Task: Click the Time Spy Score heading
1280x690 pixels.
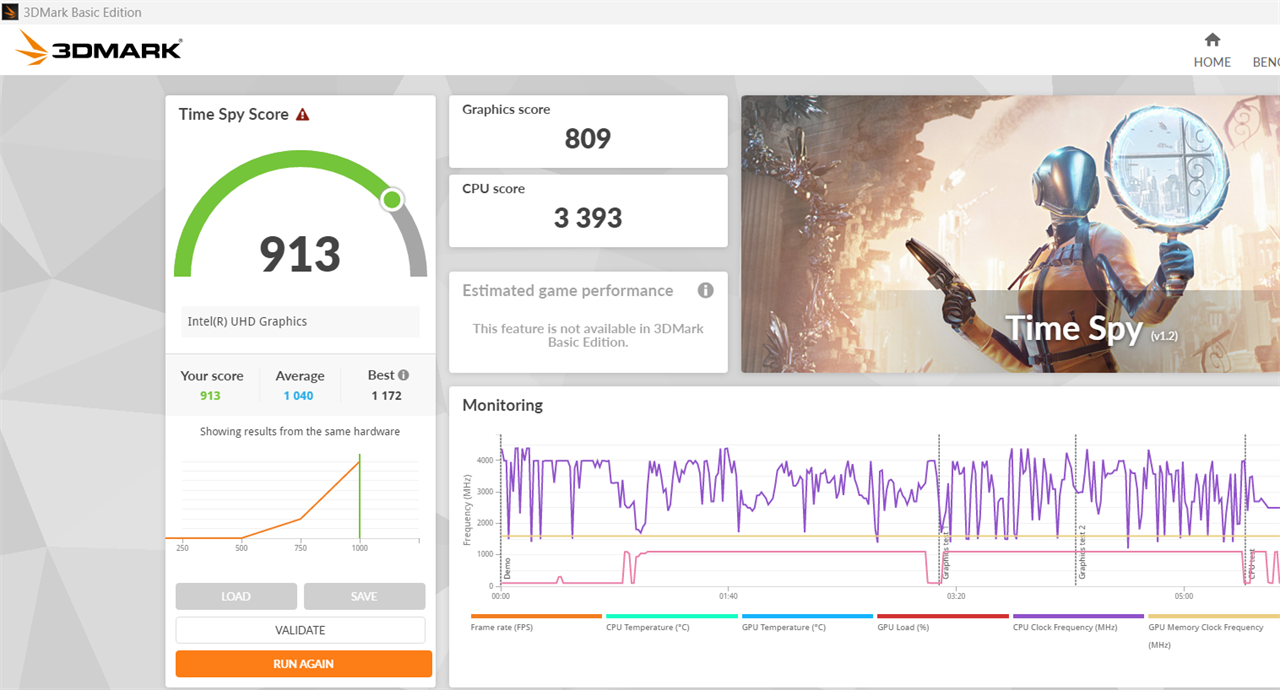Action: (234, 115)
